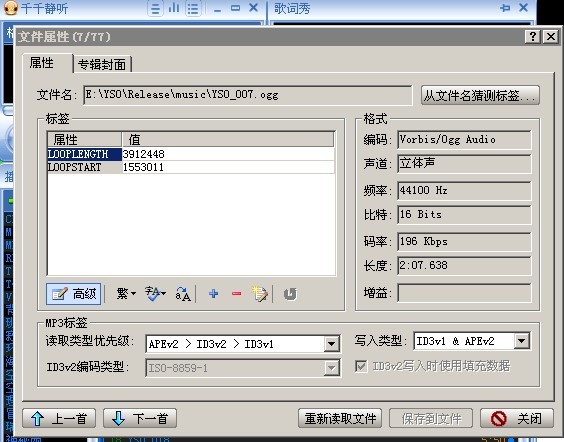Click the 高级 advanced edit button
Screen dimensions: 564x442
point(73,294)
